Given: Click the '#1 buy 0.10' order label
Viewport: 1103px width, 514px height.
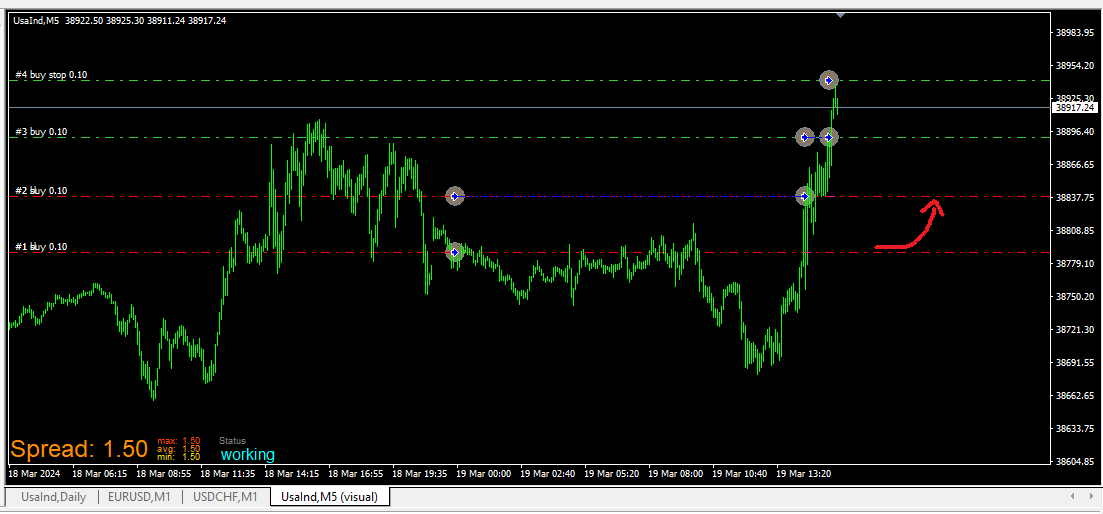Looking at the screenshot, I should 42,247.
